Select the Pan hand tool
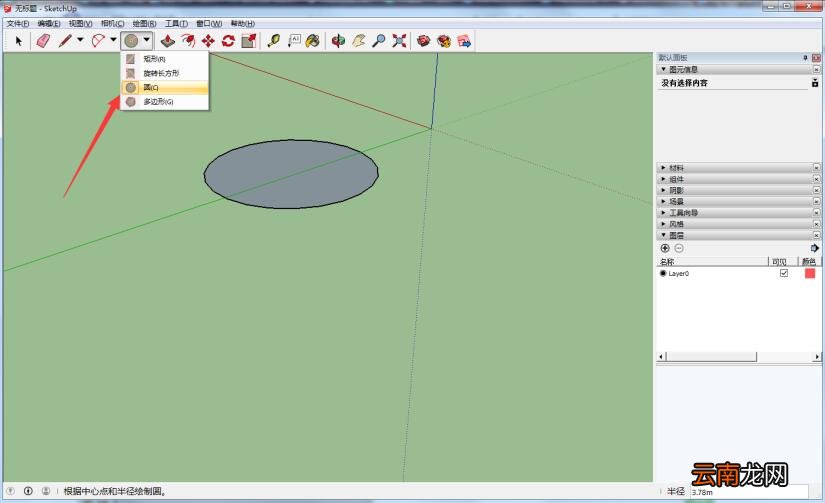Viewport: 825px width, 503px height. [x=359, y=41]
